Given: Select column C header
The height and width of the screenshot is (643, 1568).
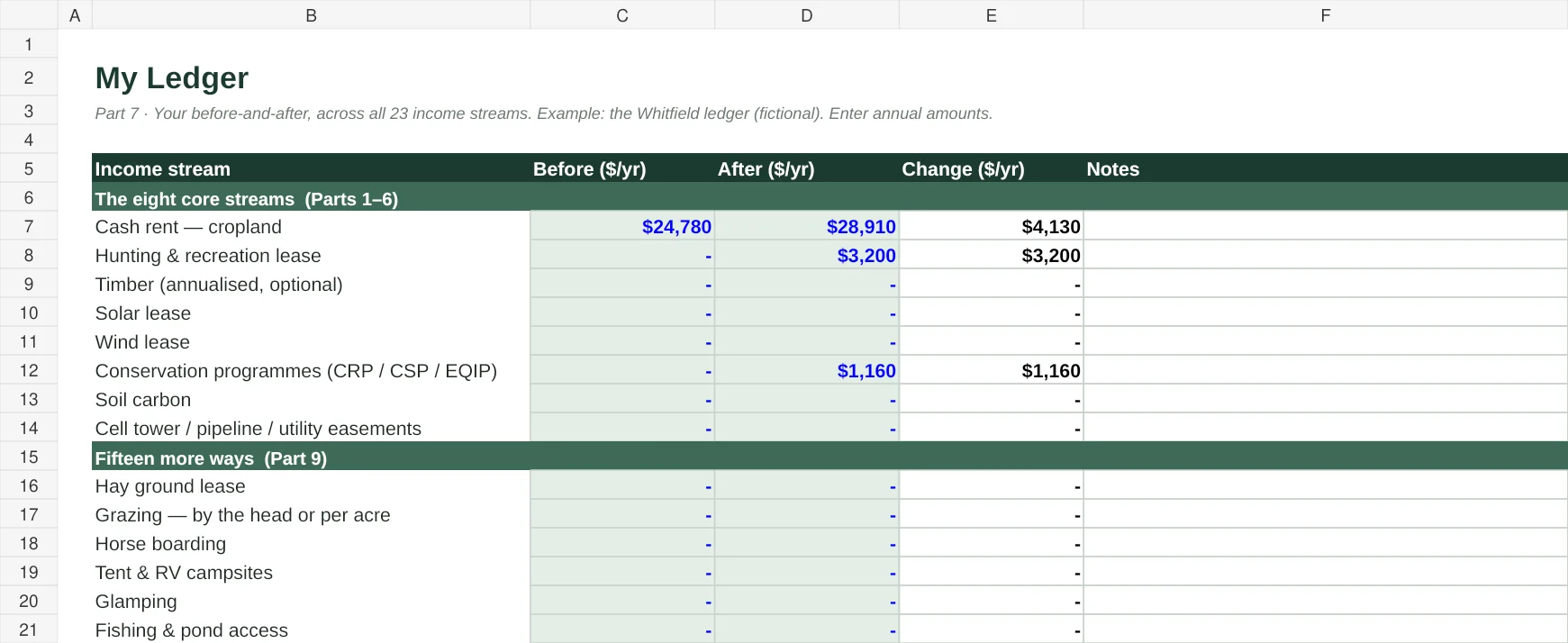Looking at the screenshot, I should point(622,15).
